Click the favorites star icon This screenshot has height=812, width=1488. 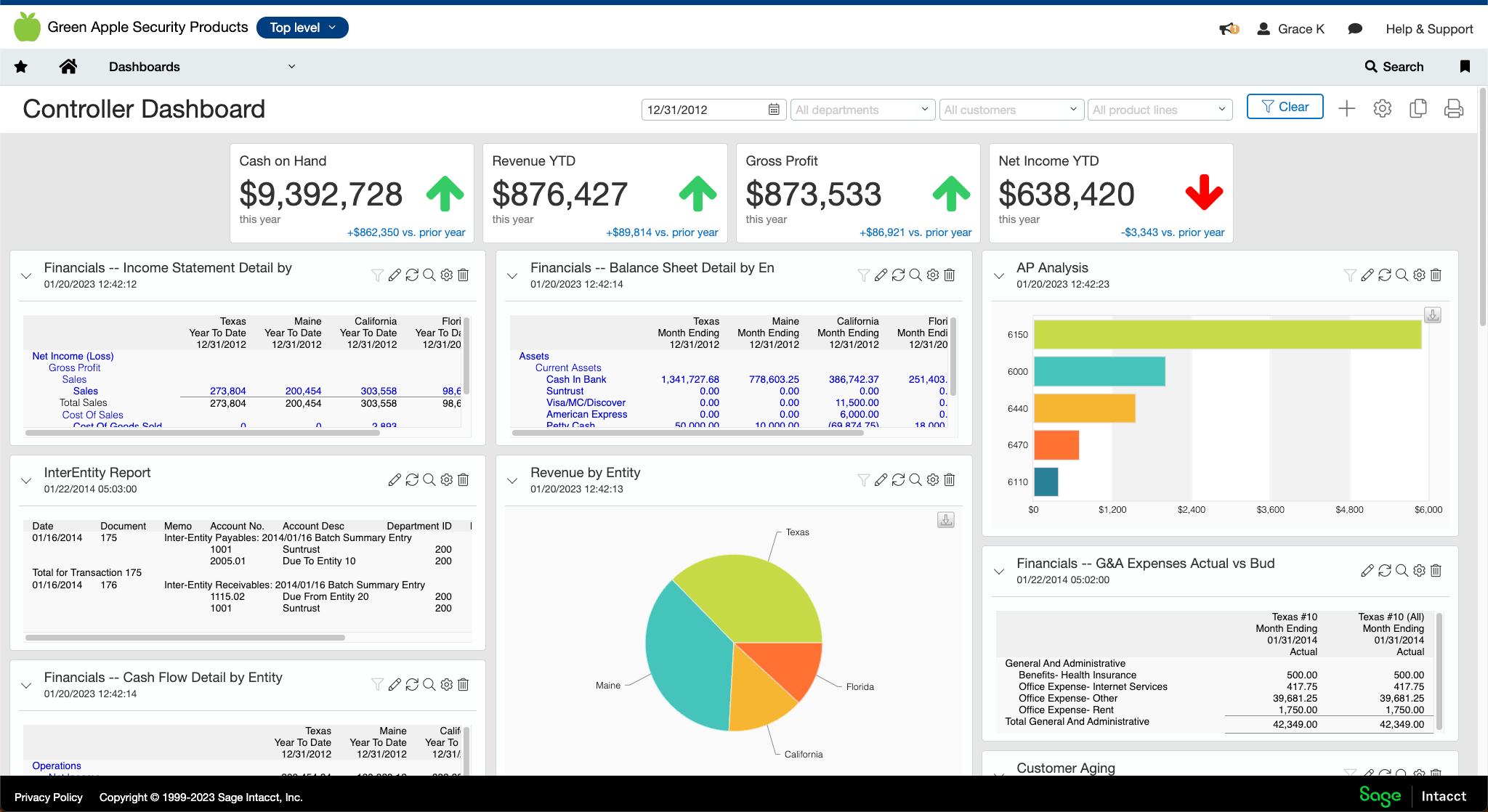pyautogui.click(x=21, y=67)
